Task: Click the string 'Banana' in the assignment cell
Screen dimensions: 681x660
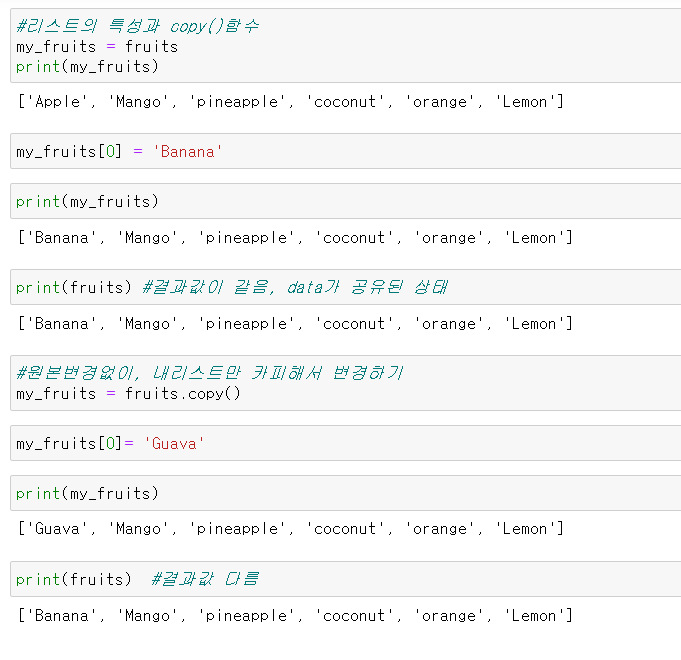Action: click(187, 152)
